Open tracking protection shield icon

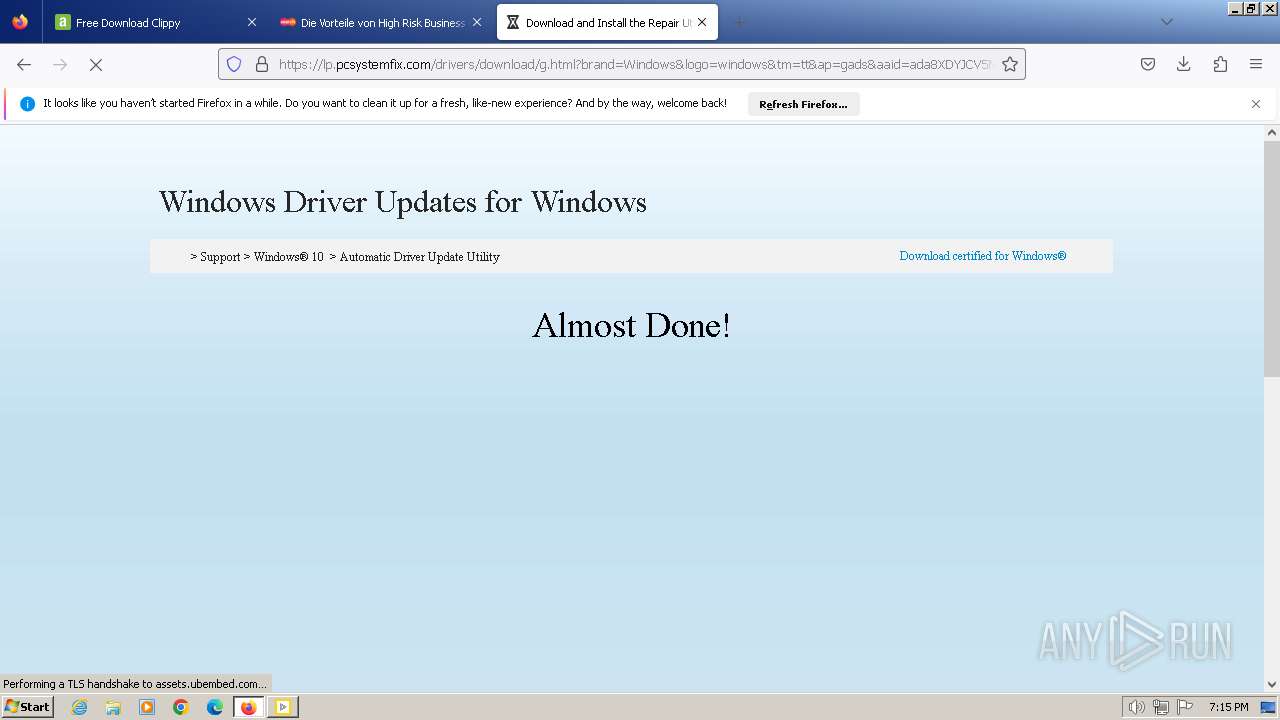(x=234, y=64)
